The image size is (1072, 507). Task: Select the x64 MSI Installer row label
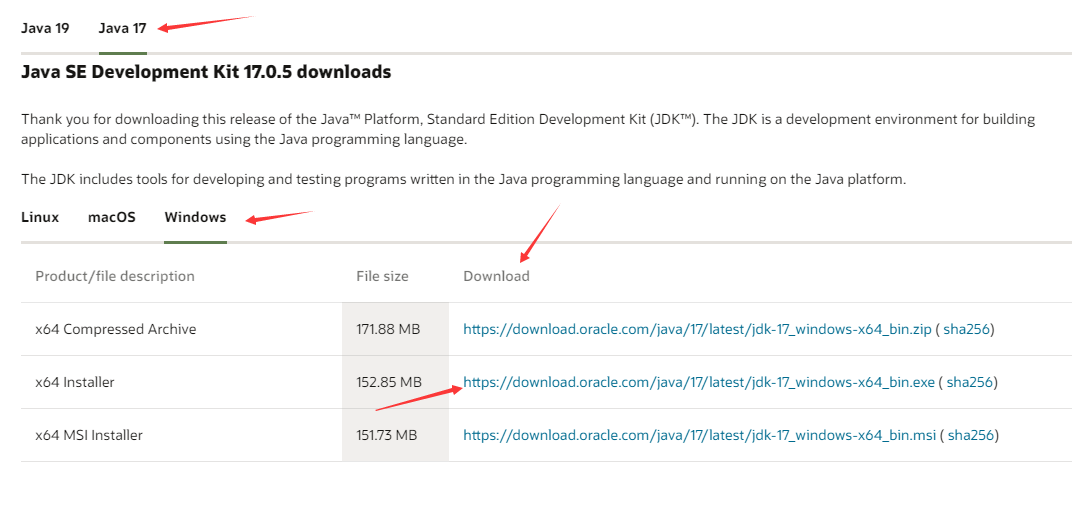coord(89,435)
